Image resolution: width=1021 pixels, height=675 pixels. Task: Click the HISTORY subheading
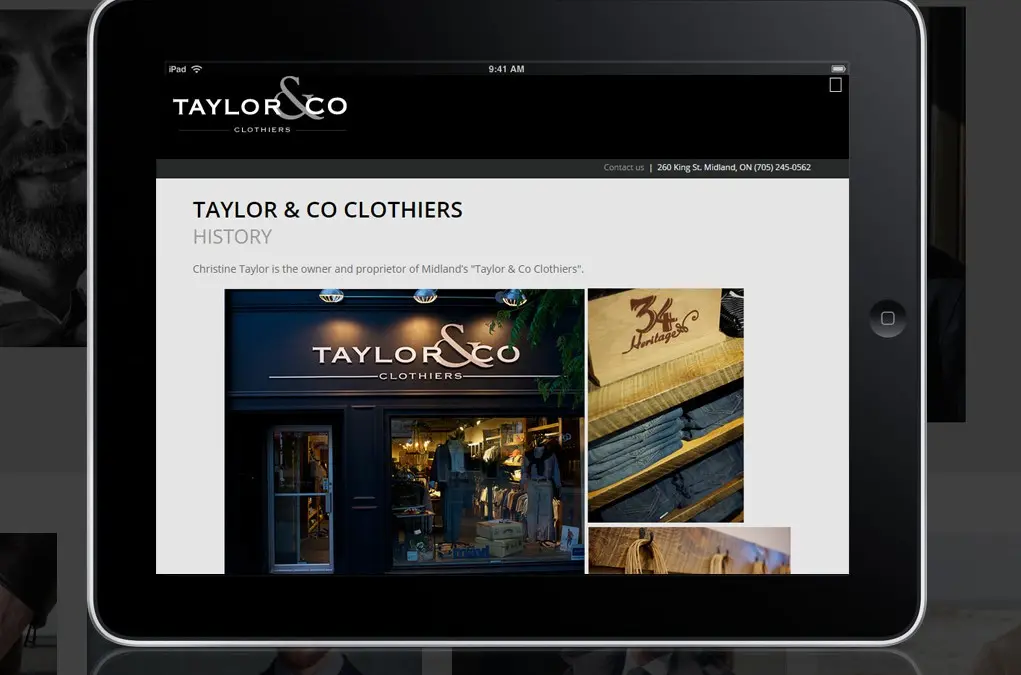click(x=232, y=236)
